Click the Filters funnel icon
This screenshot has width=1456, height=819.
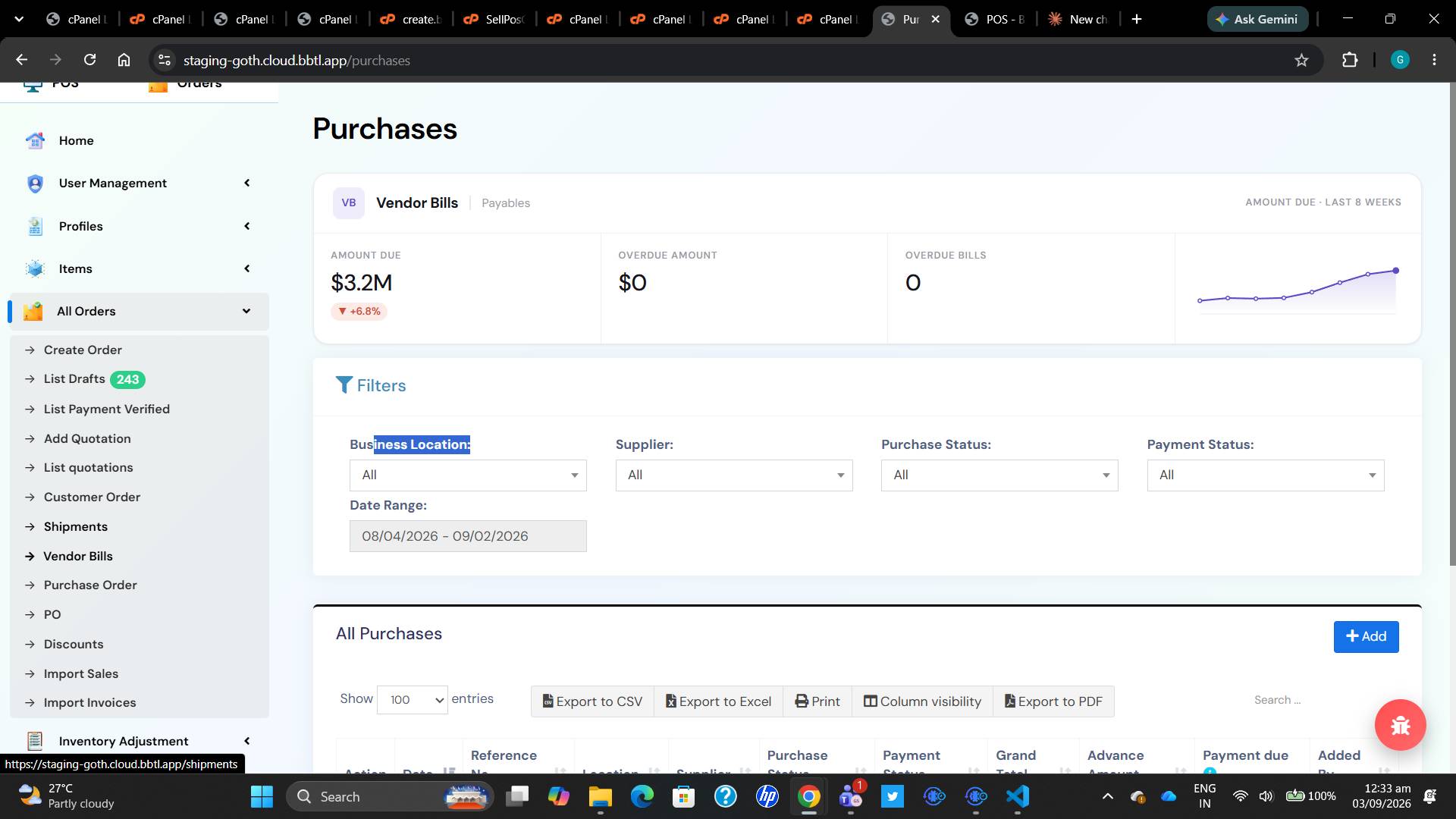pyautogui.click(x=344, y=385)
